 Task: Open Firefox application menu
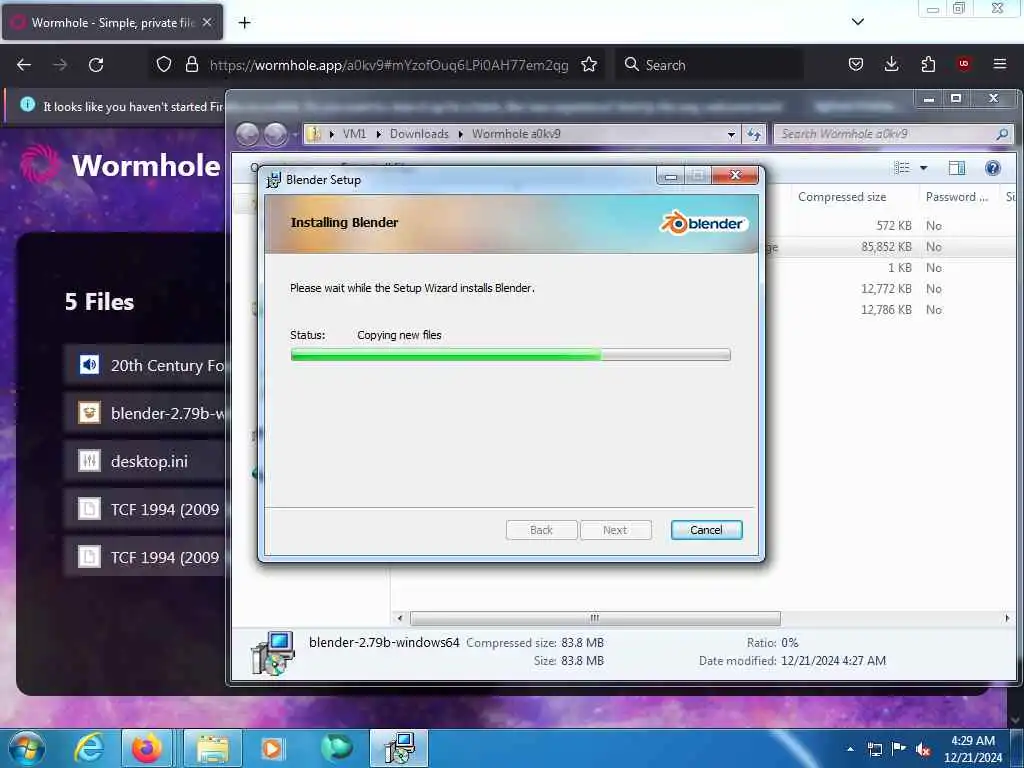[999, 64]
